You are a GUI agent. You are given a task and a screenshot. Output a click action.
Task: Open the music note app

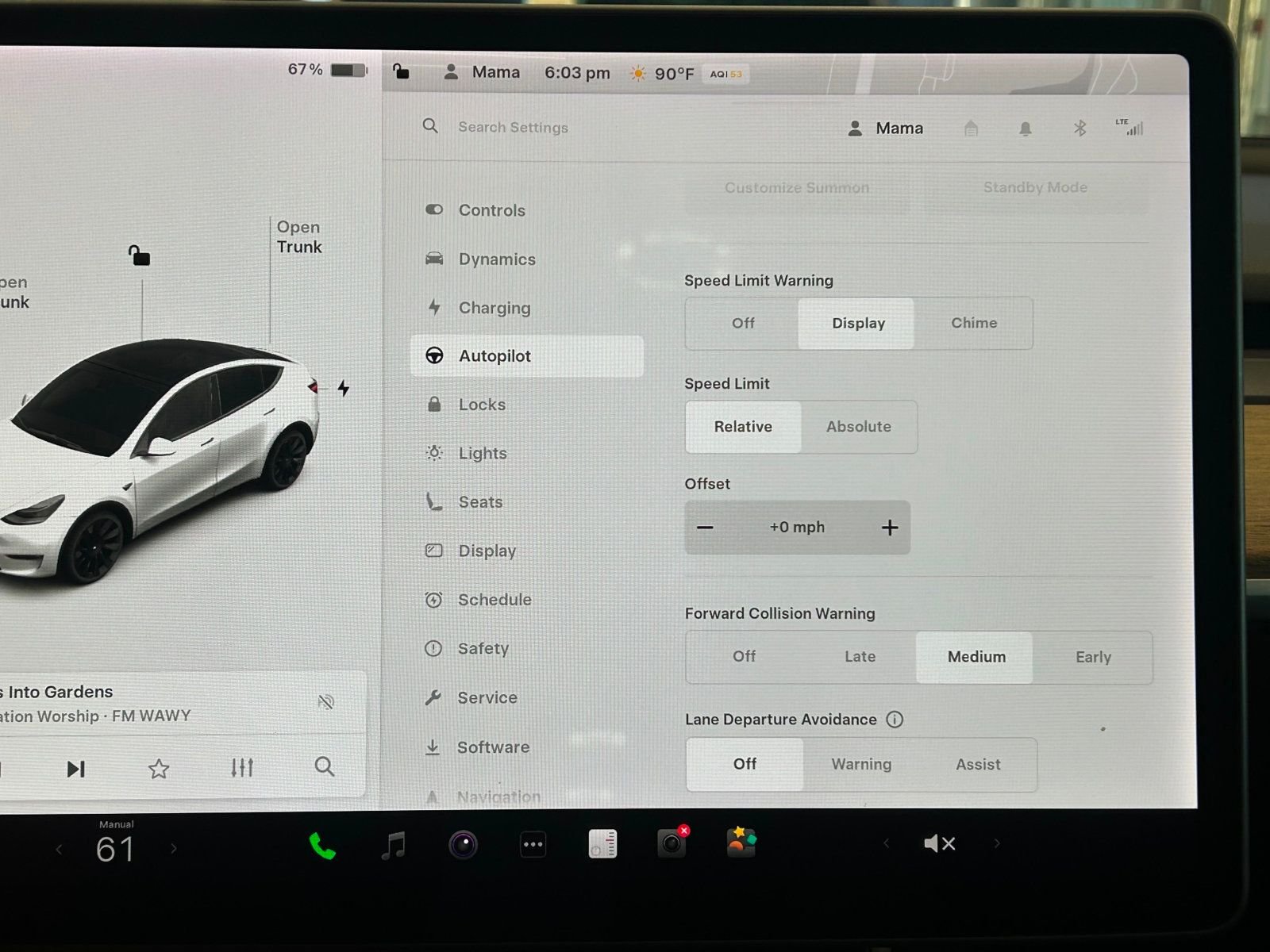coord(393,846)
